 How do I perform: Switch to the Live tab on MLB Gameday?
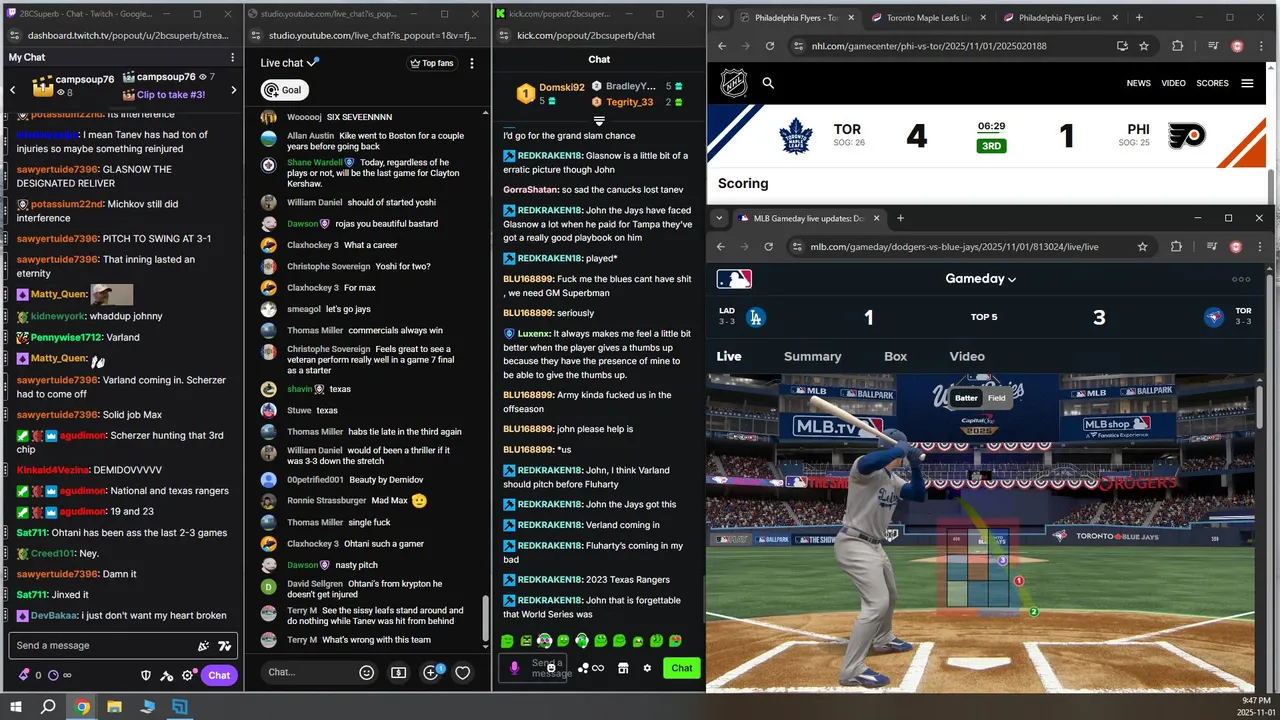(x=729, y=356)
